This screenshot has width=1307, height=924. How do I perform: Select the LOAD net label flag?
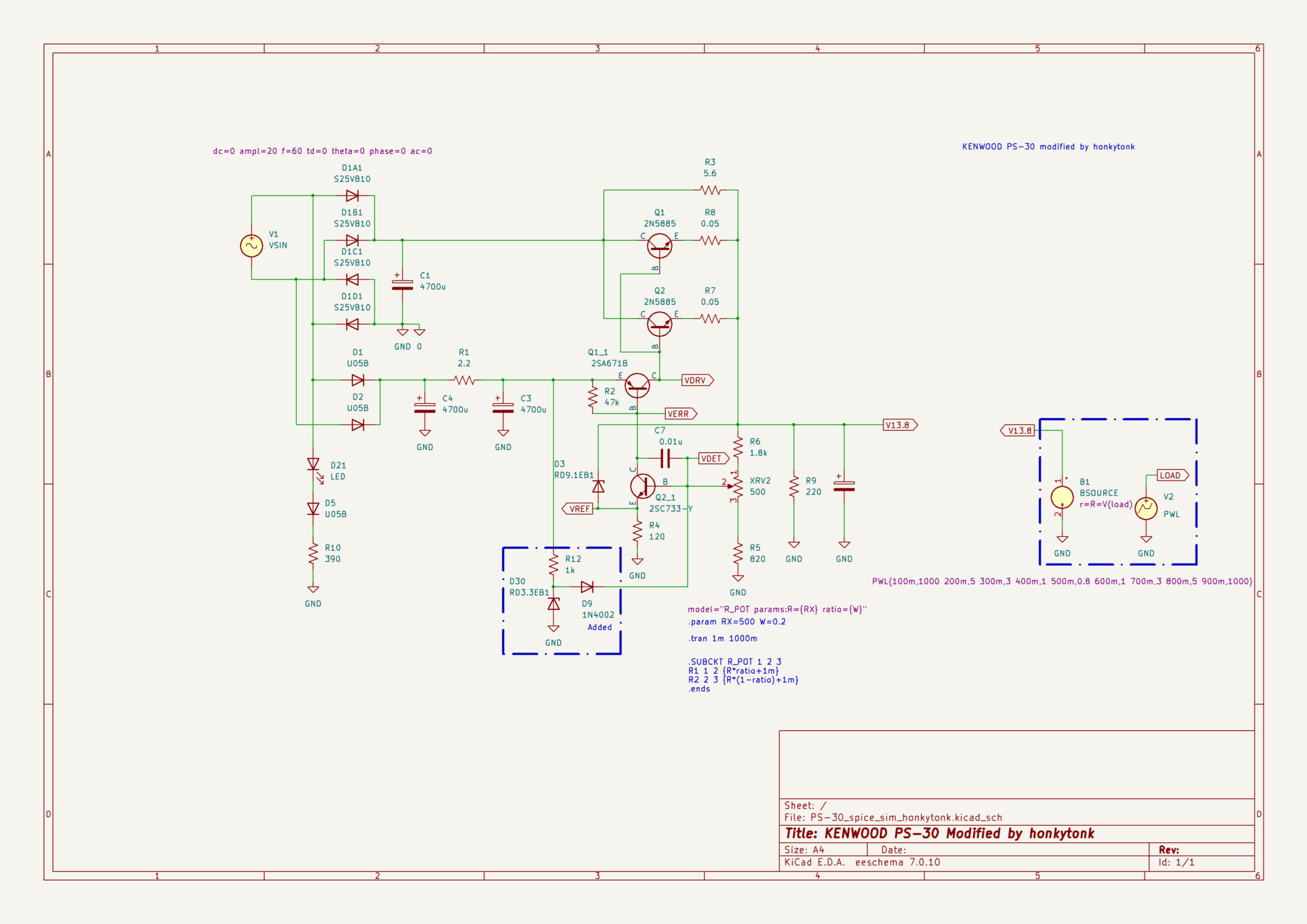(x=1172, y=475)
